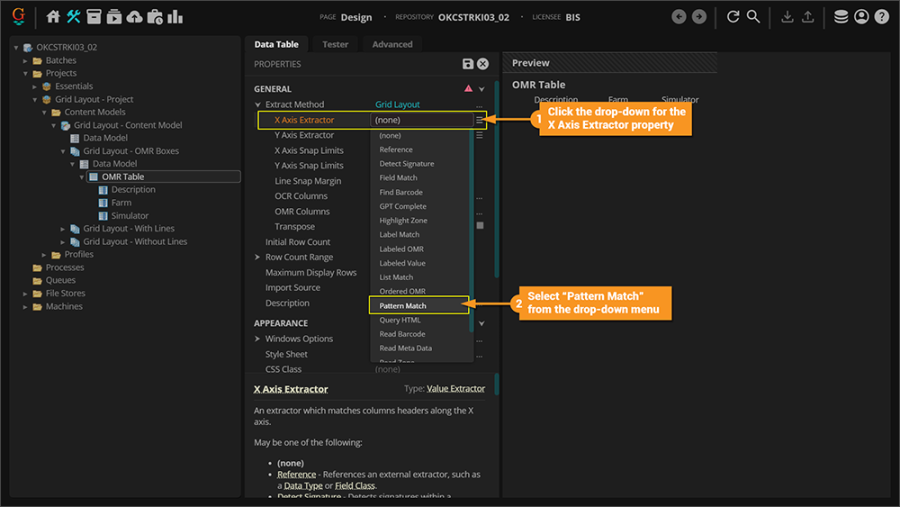900x507 pixels.
Task: Select the Y Axis Snap Limits property
Action: pos(309,165)
